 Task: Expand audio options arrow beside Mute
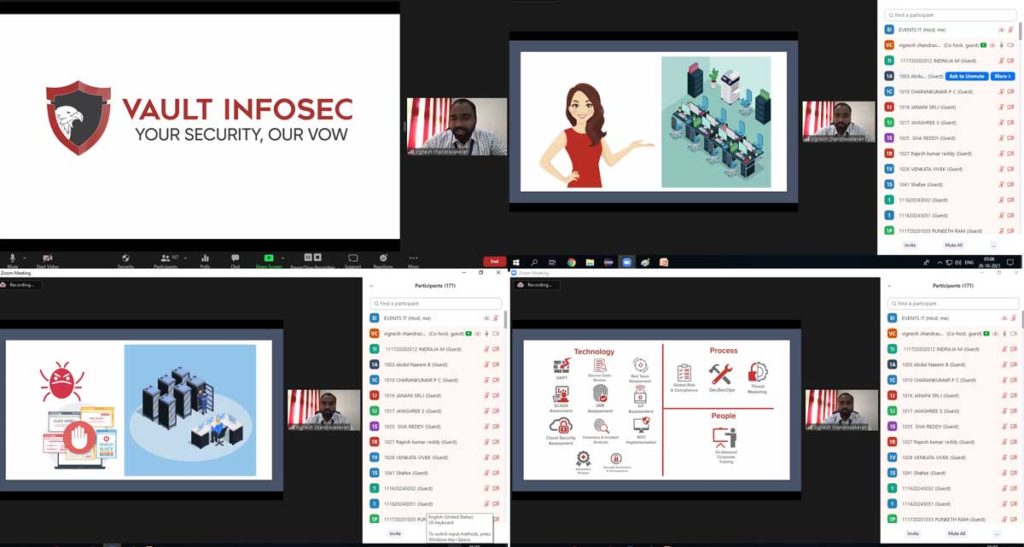24,258
